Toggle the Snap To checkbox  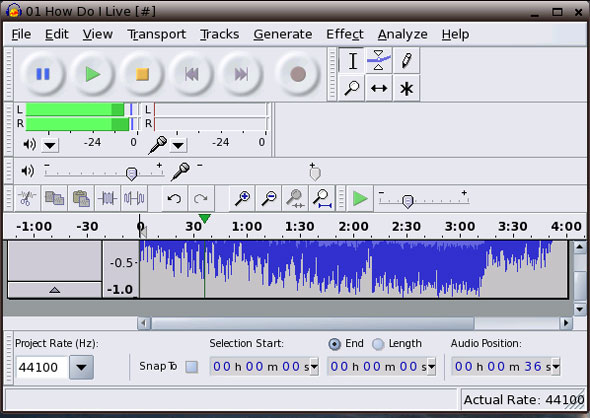[x=192, y=367]
